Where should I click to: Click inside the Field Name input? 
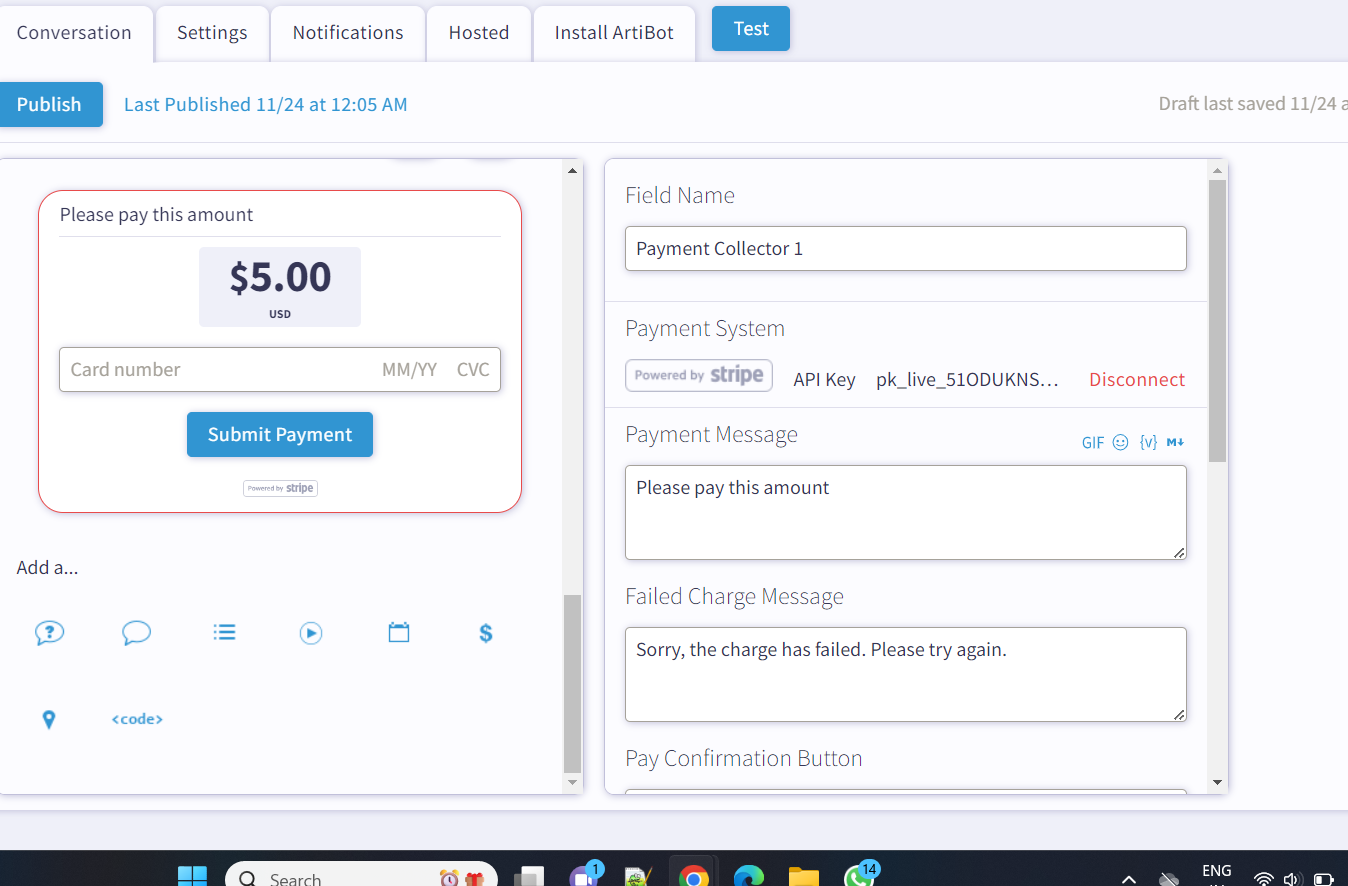[905, 248]
